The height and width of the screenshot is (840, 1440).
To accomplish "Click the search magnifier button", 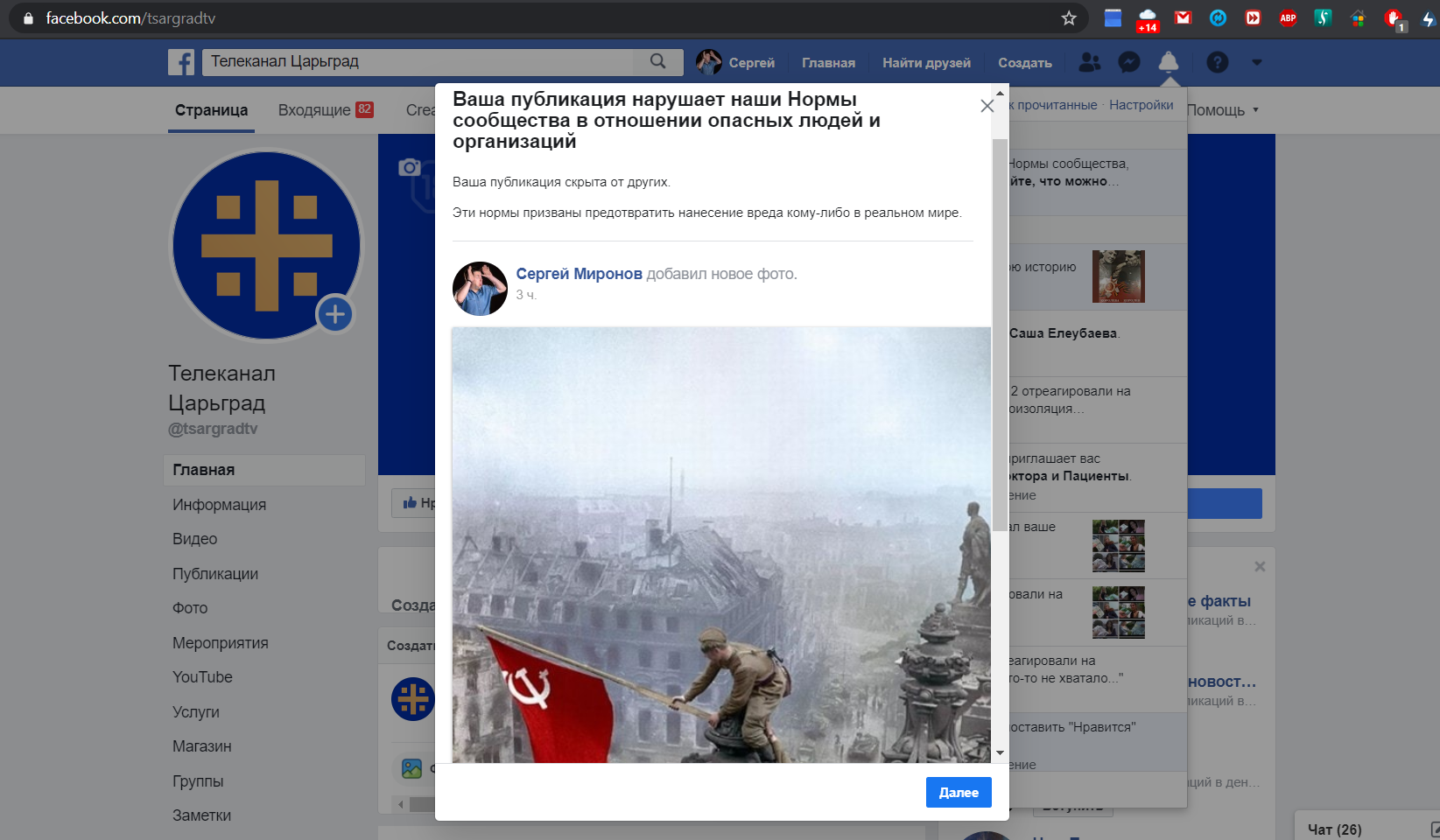I will coord(657,61).
